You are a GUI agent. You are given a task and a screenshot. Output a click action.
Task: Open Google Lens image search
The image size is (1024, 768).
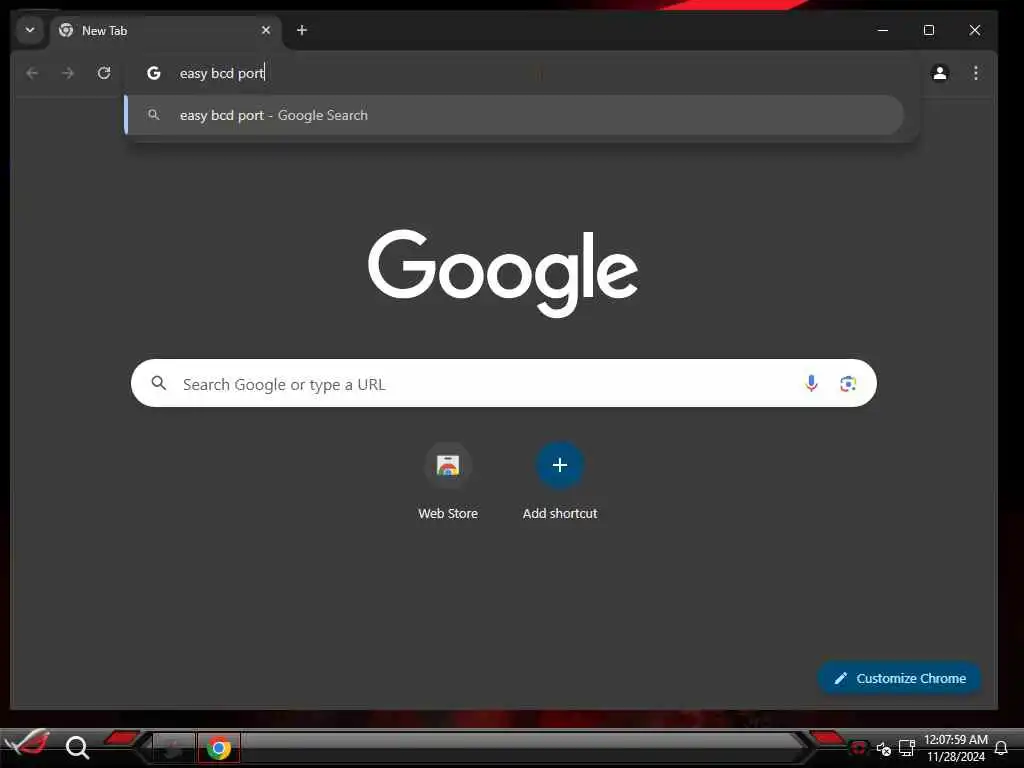point(848,384)
